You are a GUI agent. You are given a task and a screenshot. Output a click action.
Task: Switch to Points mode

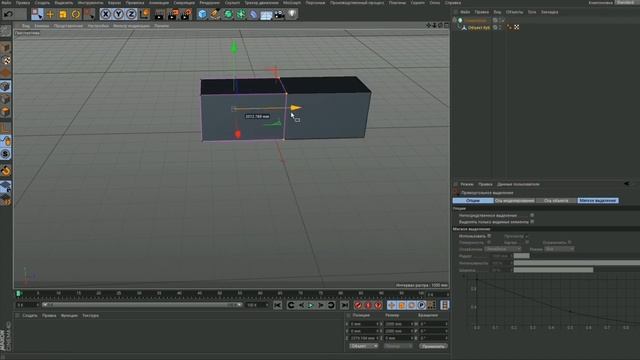6,87
